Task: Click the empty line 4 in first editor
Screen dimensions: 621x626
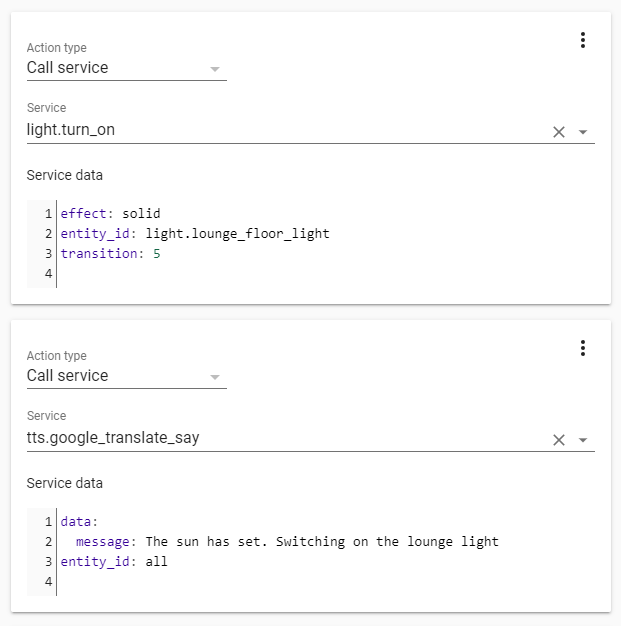Action: coord(200,273)
